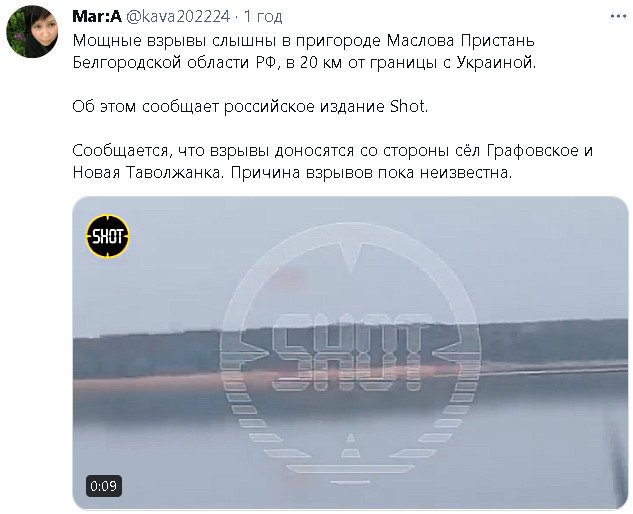633x514 pixels.
Task: Click the yellow SHOT logo badge
Action: 107,236
